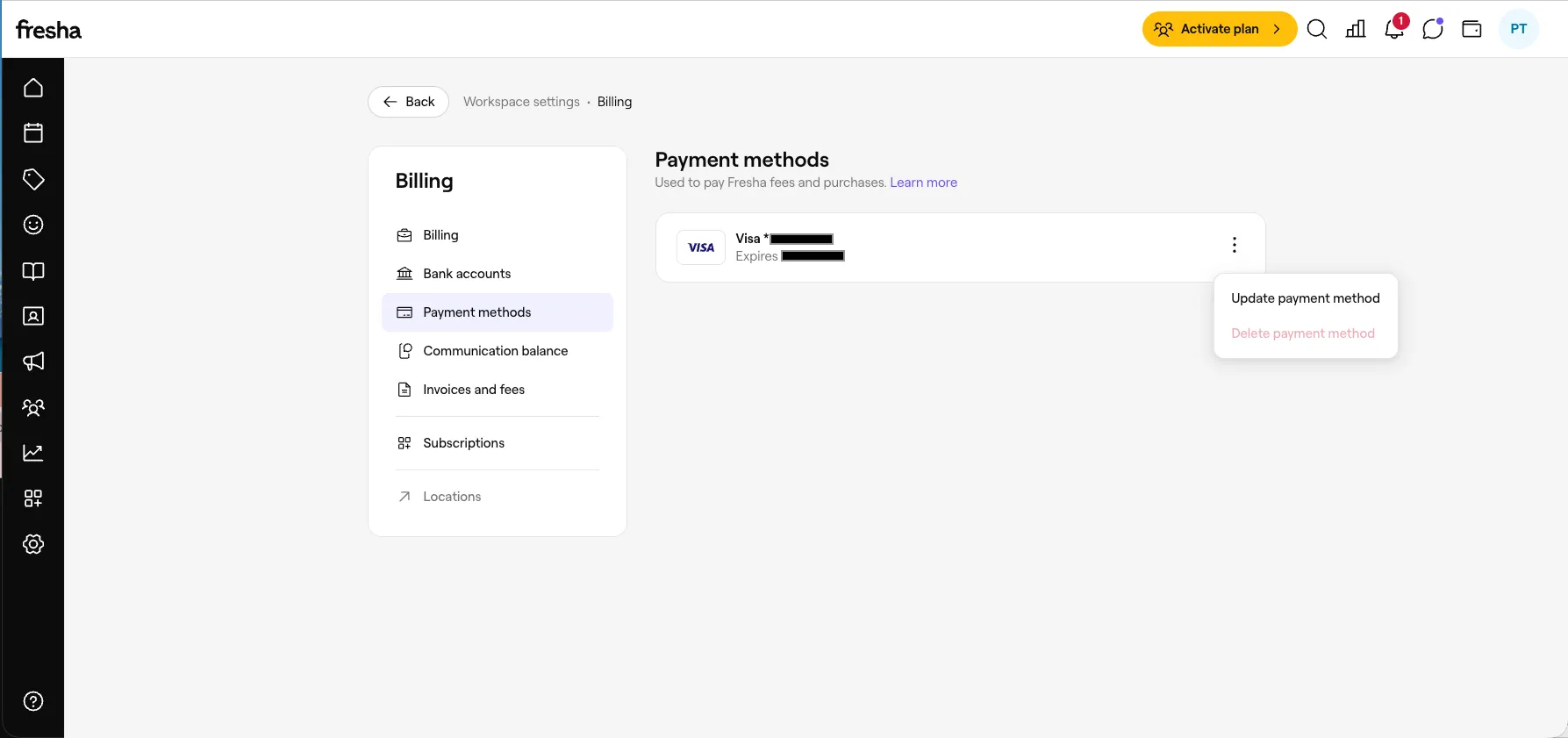Click the Learn more link
Image resolution: width=1568 pixels, height=738 pixels.
pyautogui.click(x=923, y=183)
